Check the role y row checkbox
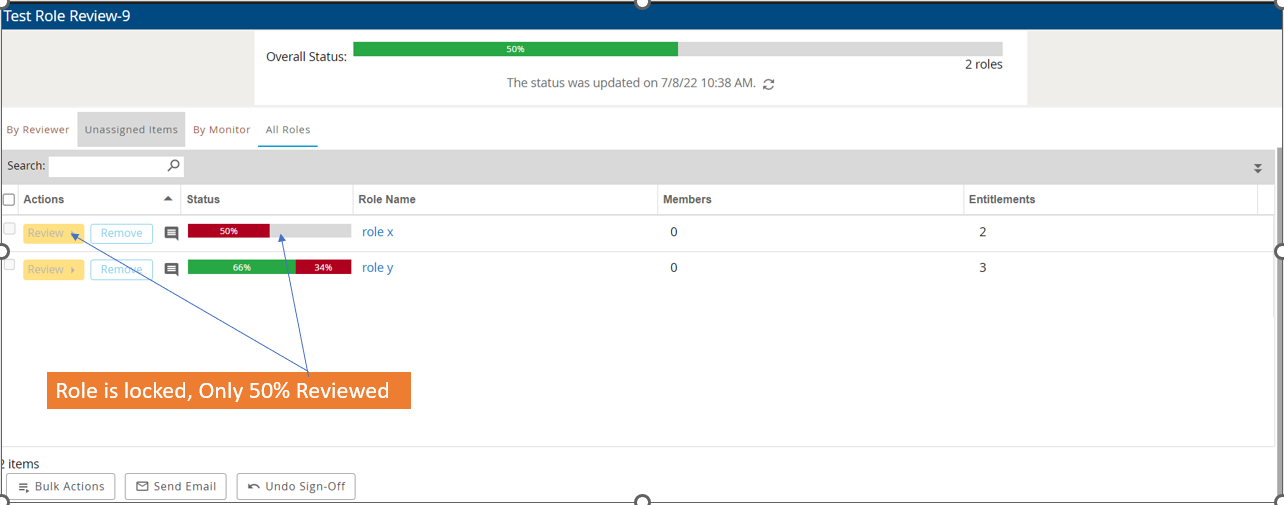Image resolution: width=1284 pixels, height=505 pixels. (9, 265)
